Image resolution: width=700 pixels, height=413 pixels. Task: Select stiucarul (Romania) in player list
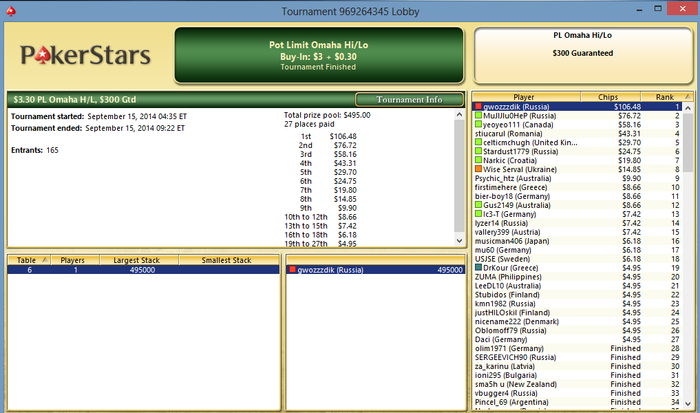coord(577,133)
